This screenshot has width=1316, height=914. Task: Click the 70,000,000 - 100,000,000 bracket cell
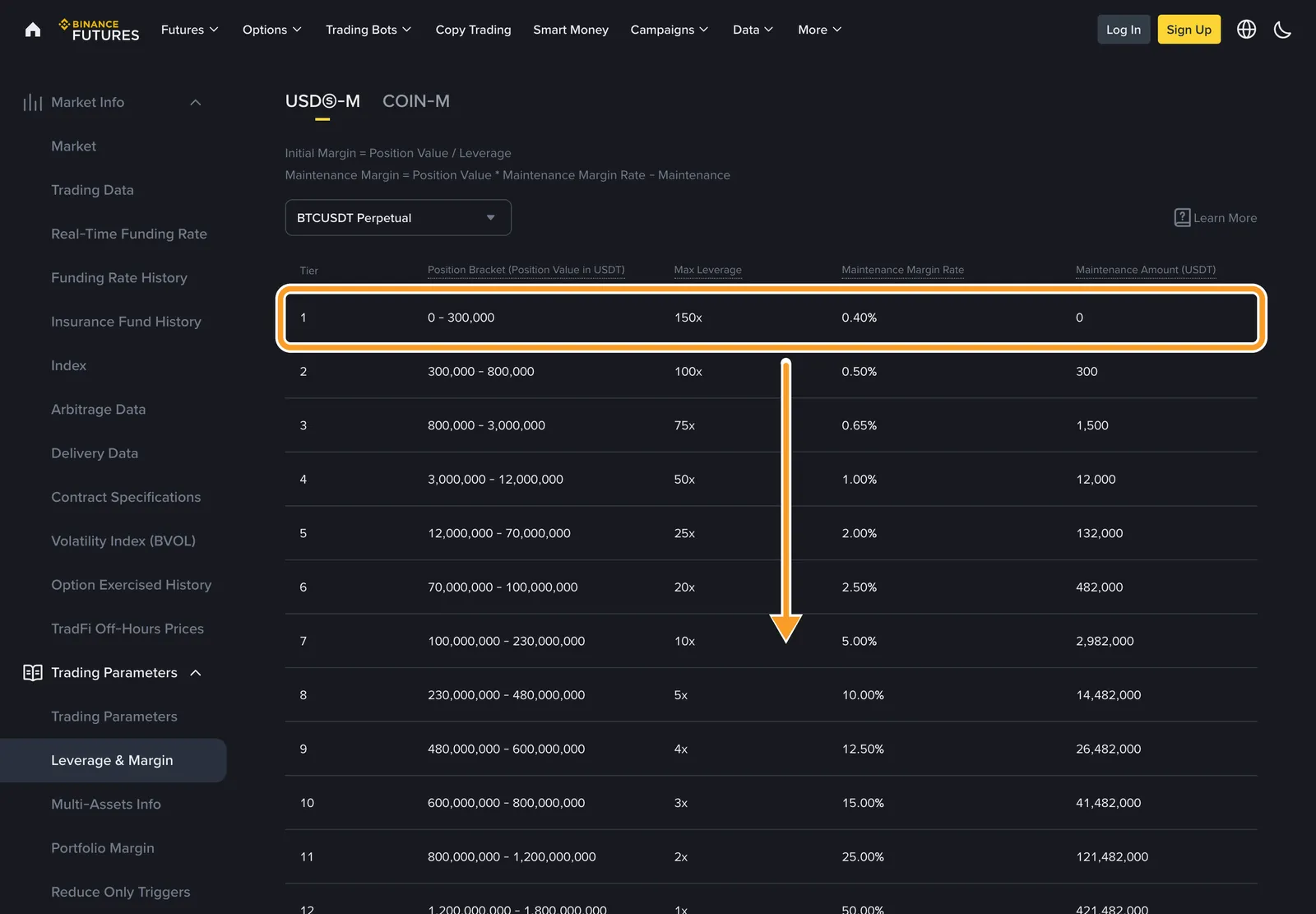[x=503, y=587]
